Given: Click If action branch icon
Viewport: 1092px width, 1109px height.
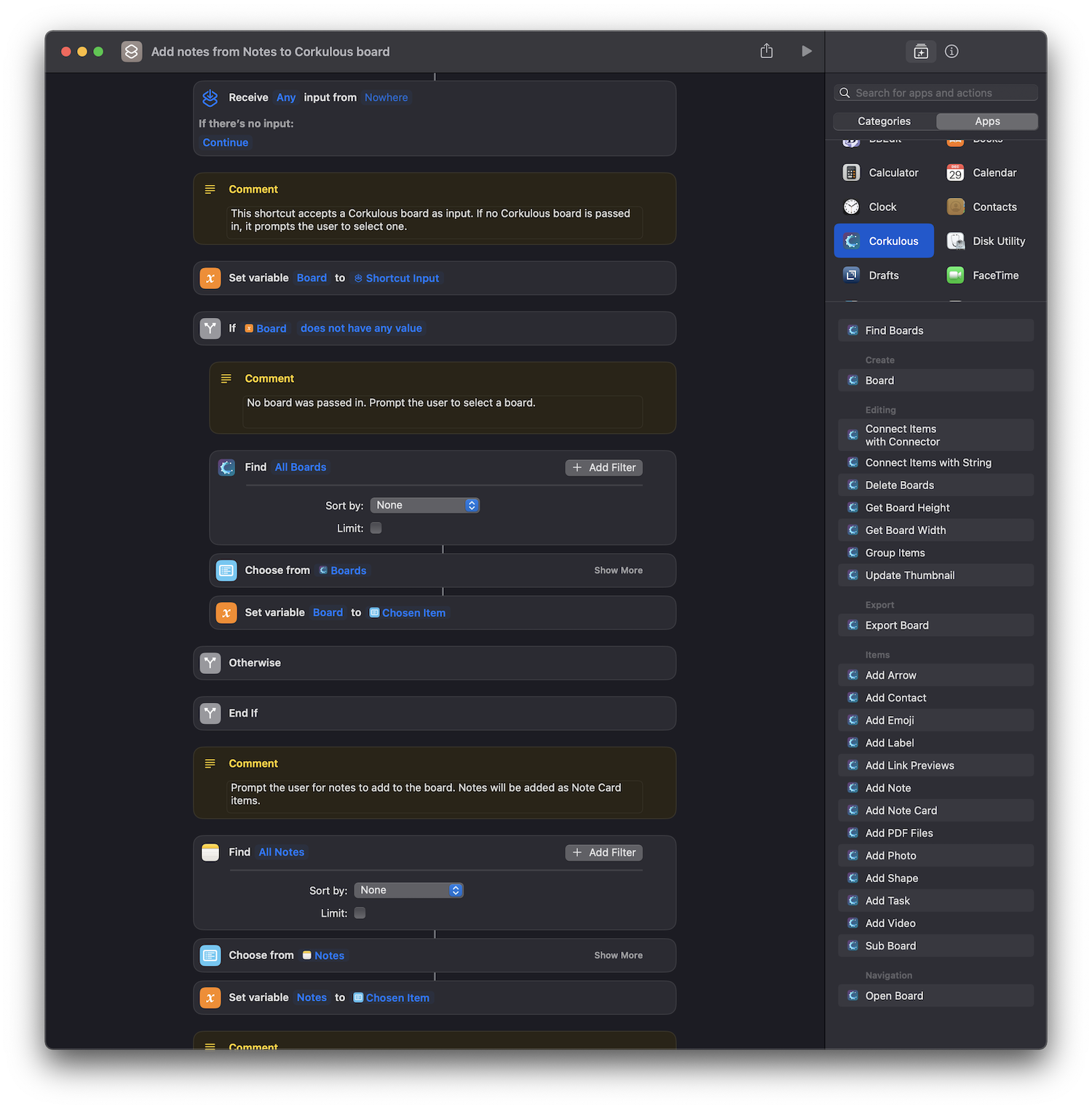Looking at the screenshot, I should tap(210, 328).
